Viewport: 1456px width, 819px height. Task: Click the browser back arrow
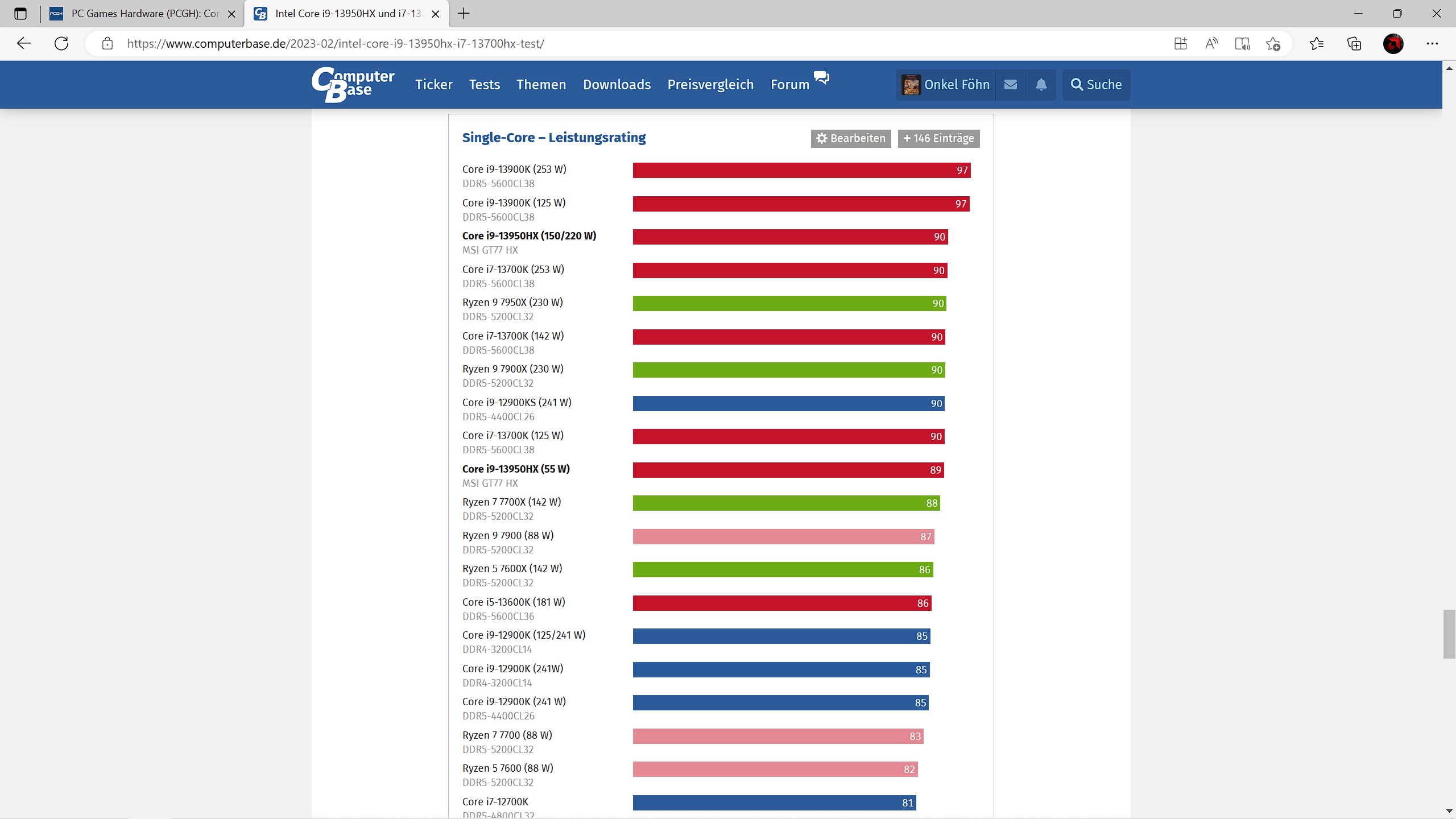pos(24,43)
